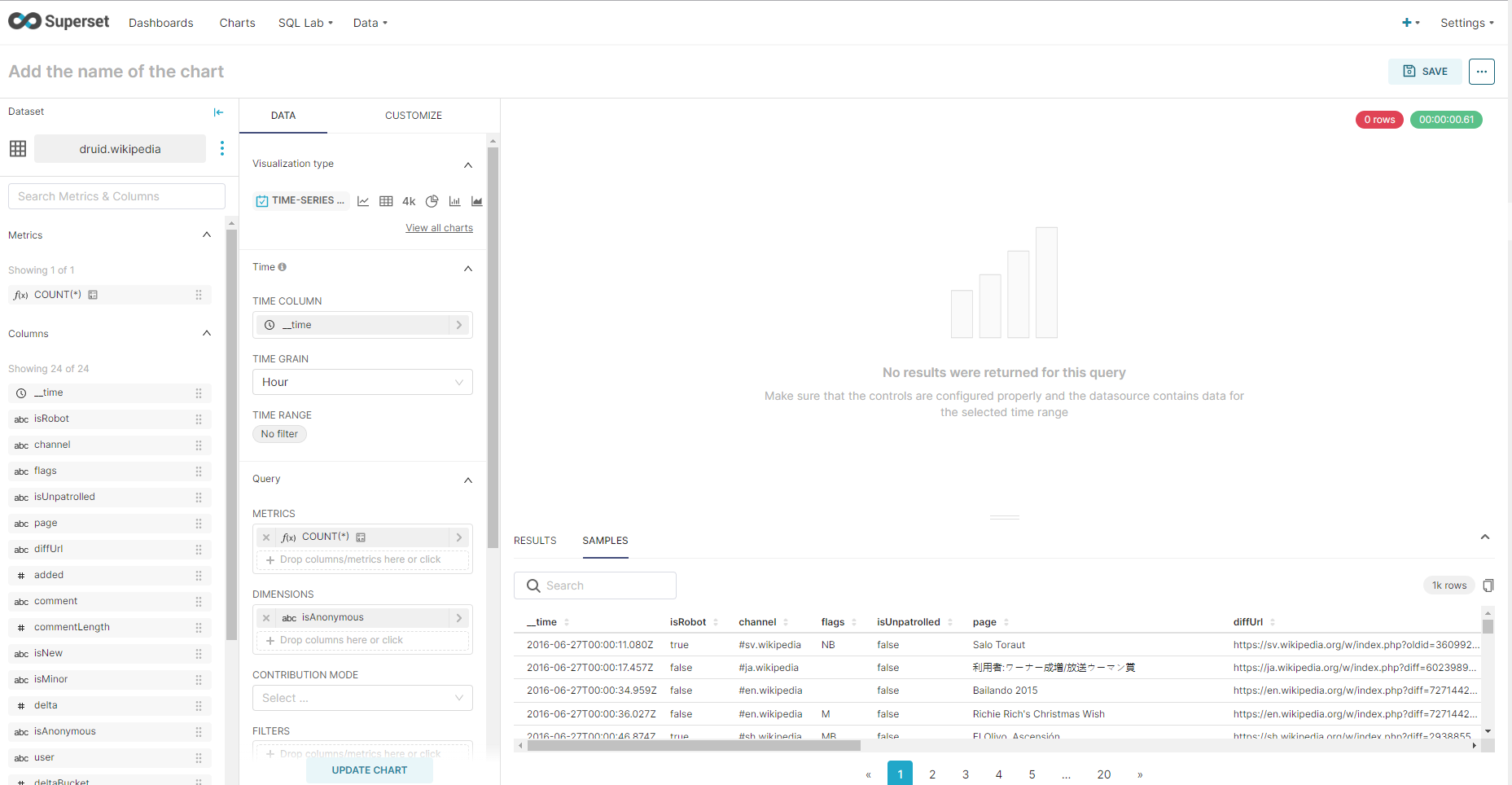Collapse the Time section

click(x=468, y=269)
